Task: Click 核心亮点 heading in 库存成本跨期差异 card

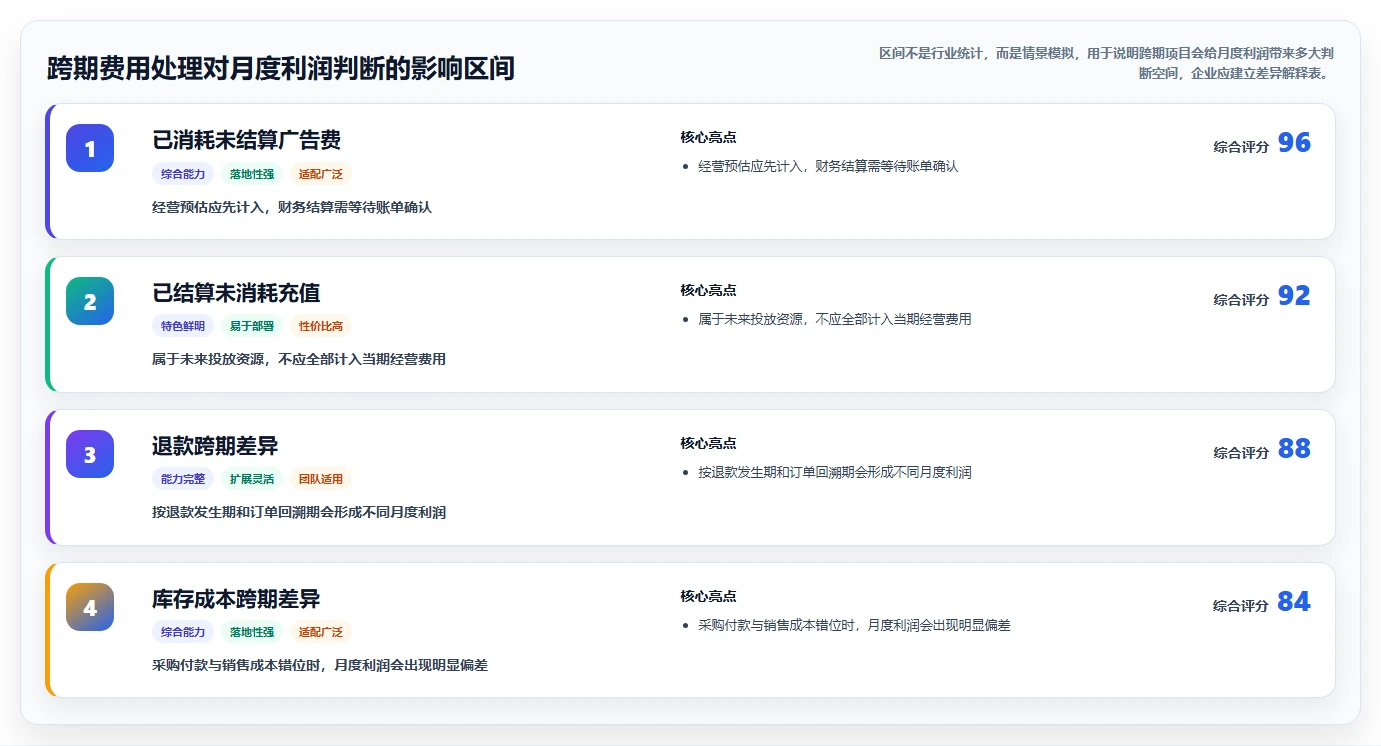Action: click(x=708, y=596)
